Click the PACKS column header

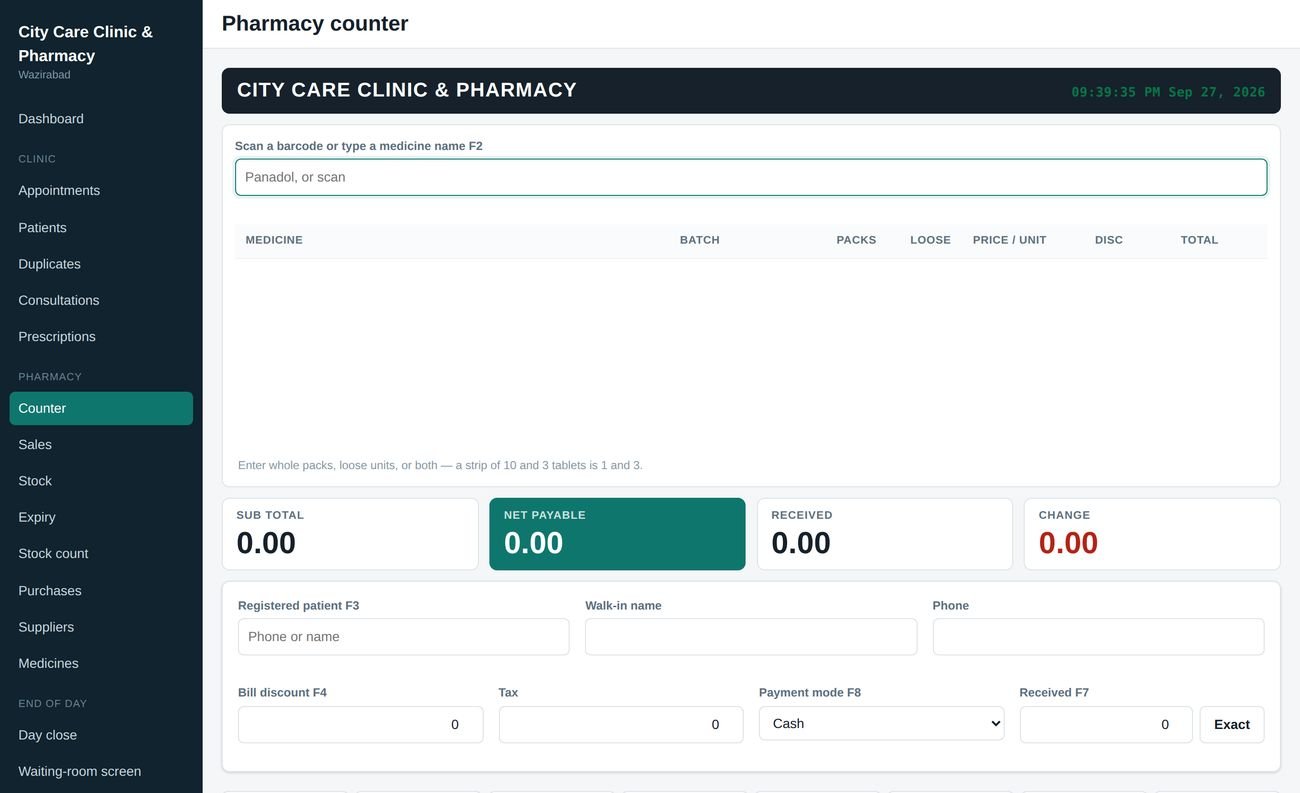pos(856,240)
